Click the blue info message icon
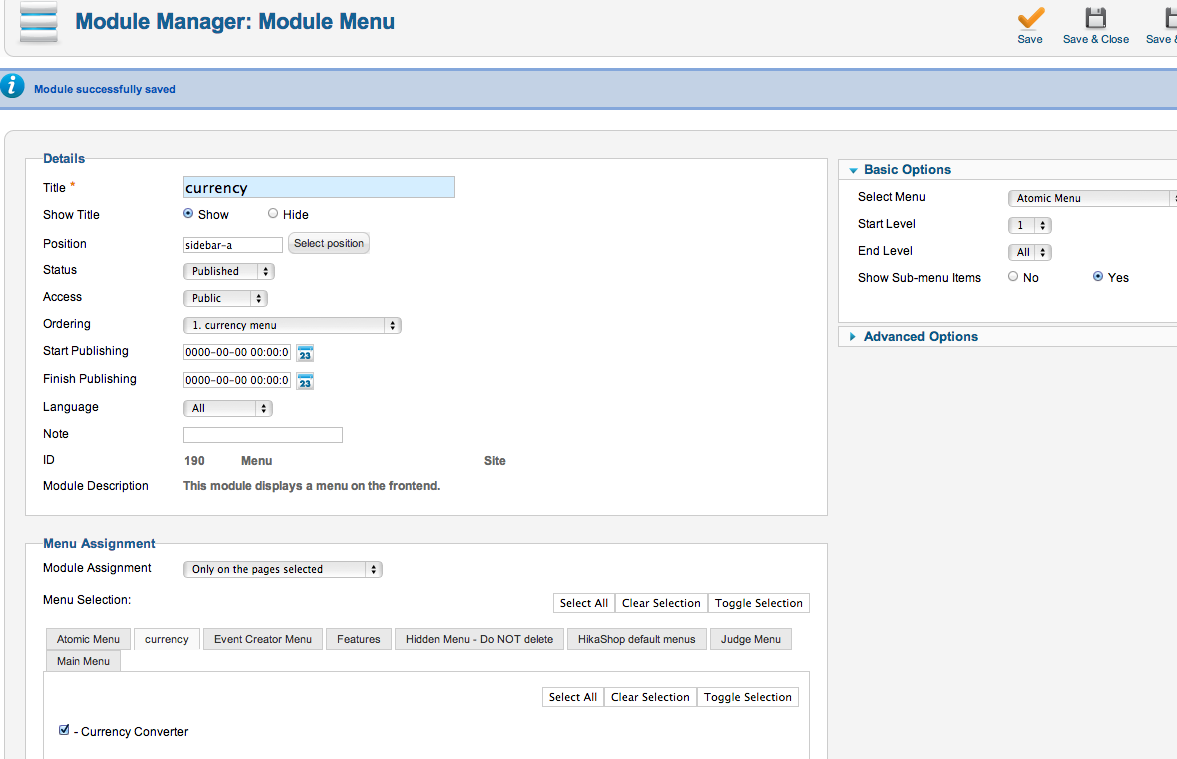 click(12, 87)
